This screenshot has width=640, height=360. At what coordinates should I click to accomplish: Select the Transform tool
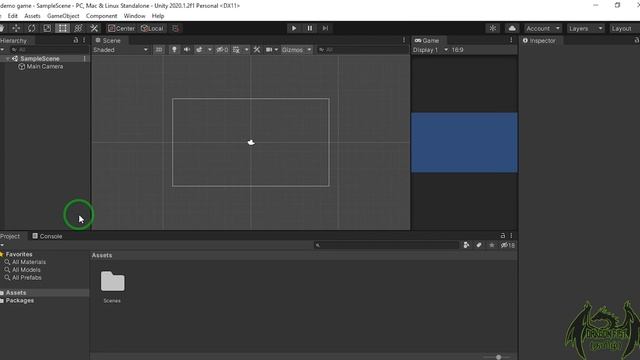pyautogui.click(x=78, y=28)
